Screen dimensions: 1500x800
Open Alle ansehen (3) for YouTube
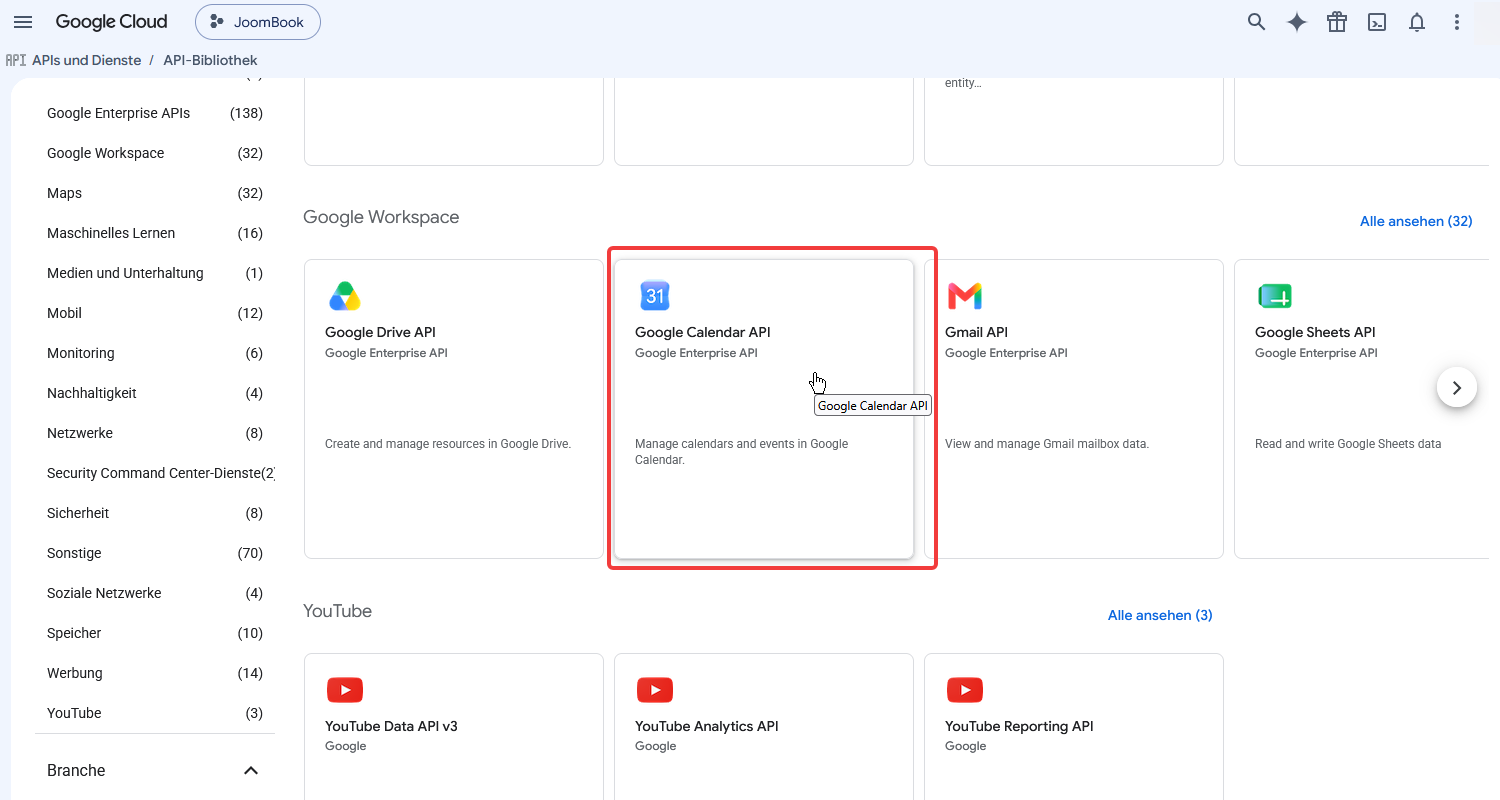point(1160,615)
